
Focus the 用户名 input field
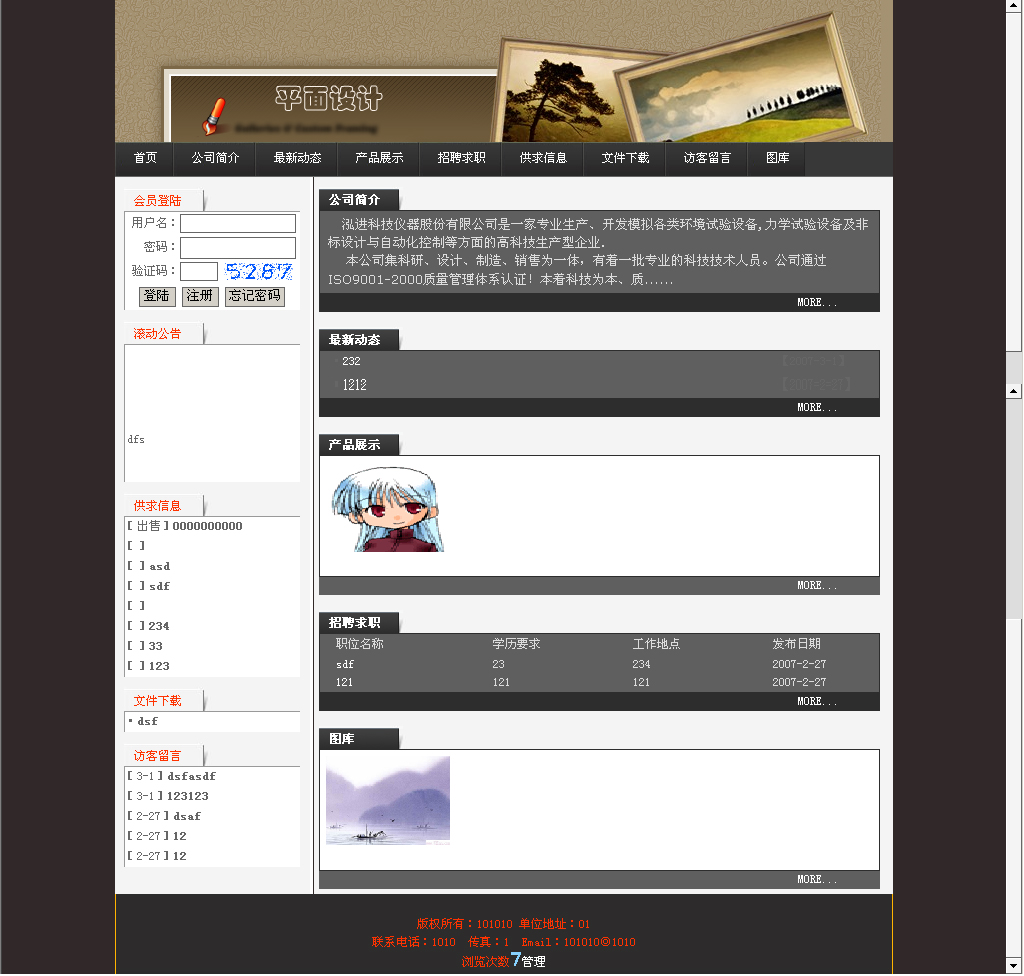[238, 223]
